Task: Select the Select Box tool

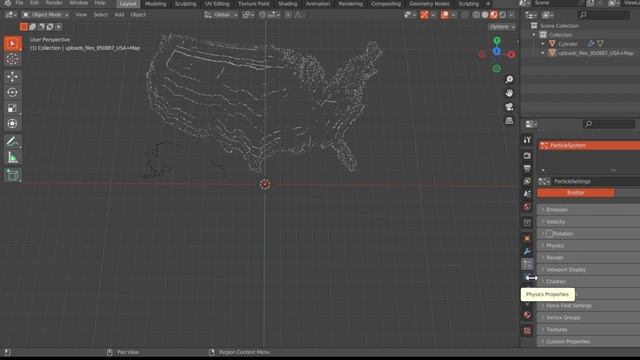Action: (12, 44)
